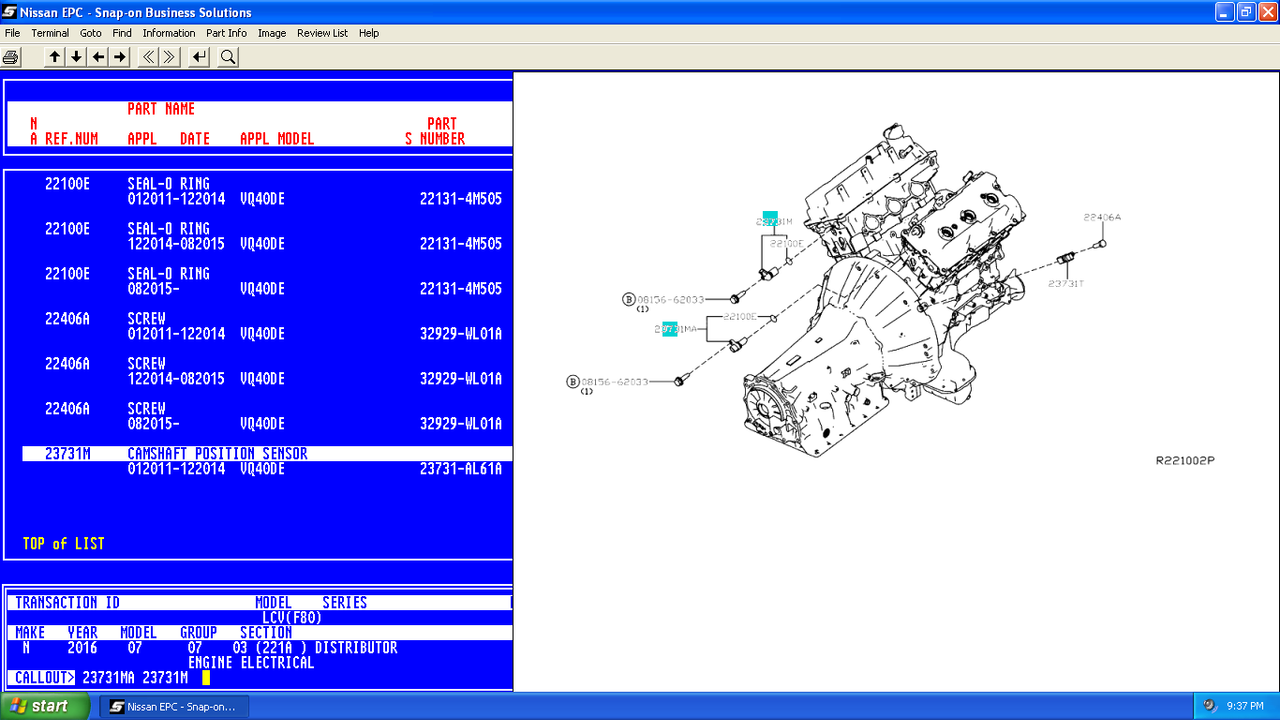Click the magnifier search toolbar icon

[x=228, y=57]
